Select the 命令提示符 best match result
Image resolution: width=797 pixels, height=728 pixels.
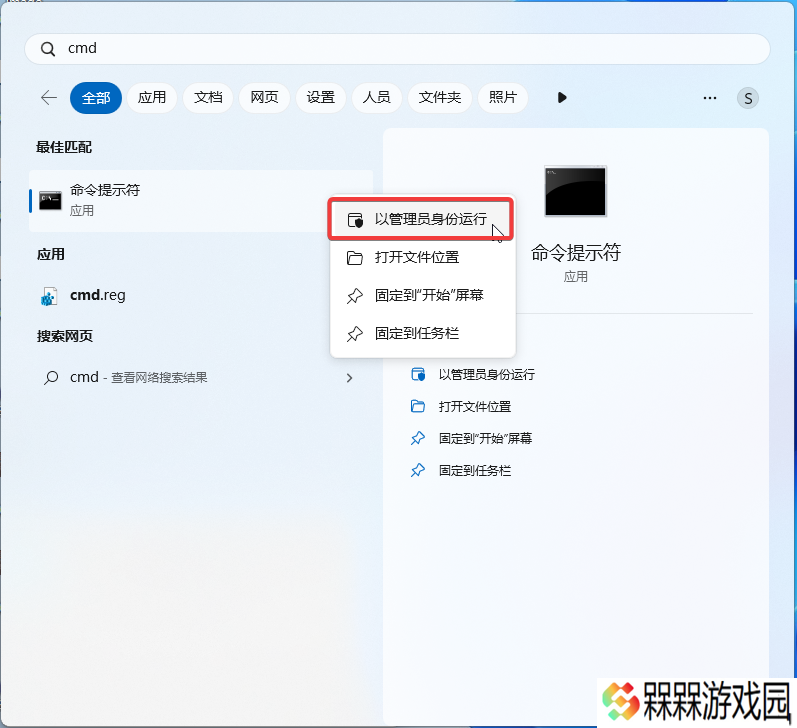point(201,201)
